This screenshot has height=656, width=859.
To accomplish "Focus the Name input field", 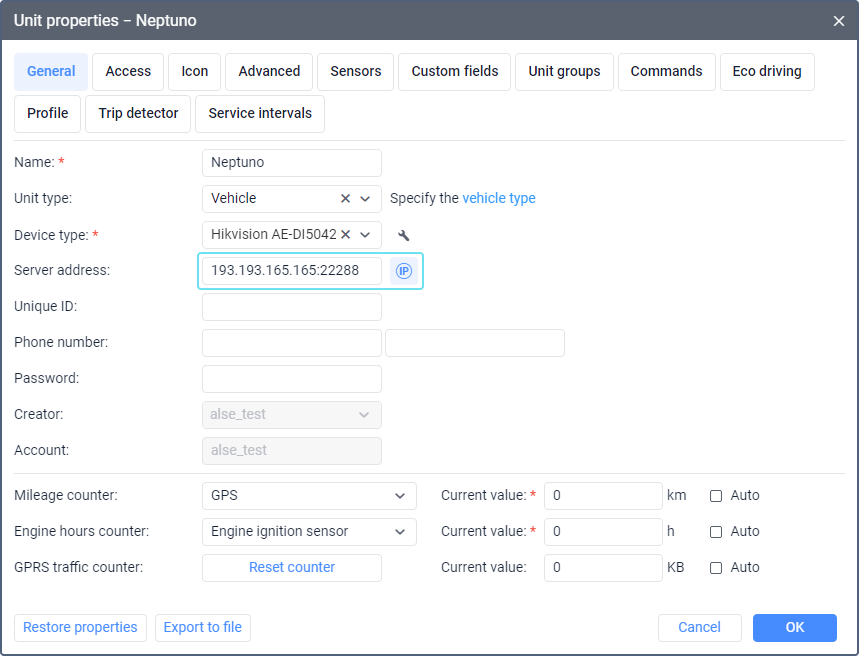I will (291, 163).
